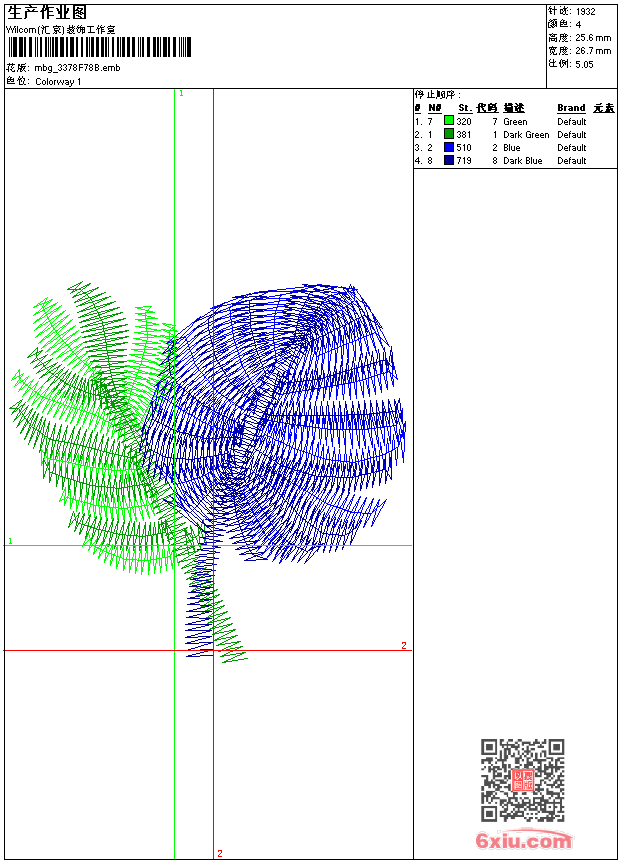Select the Dark Blue description text

[523, 160]
